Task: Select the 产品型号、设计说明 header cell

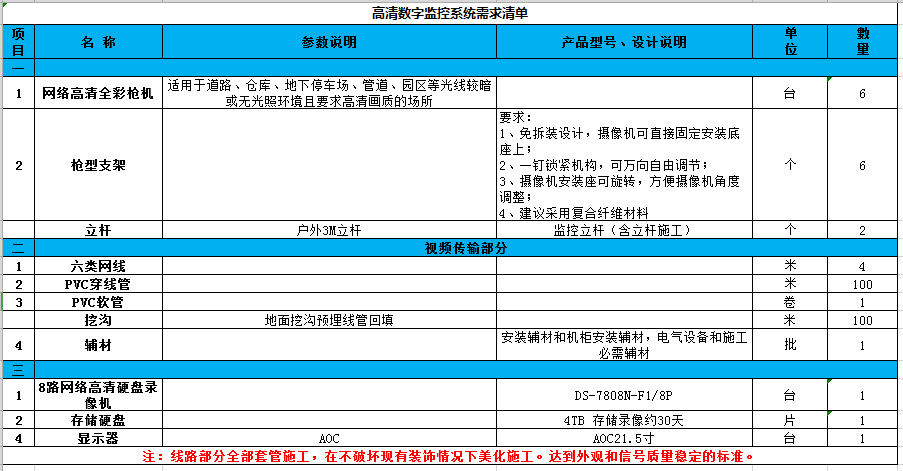Action: click(625, 42)
